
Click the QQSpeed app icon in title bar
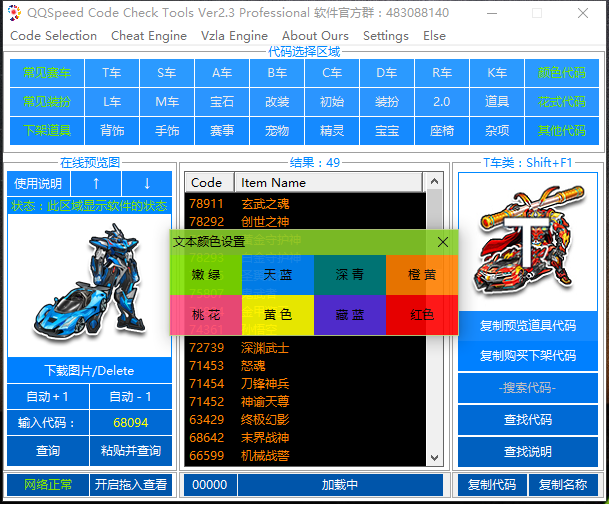point(14,13)
